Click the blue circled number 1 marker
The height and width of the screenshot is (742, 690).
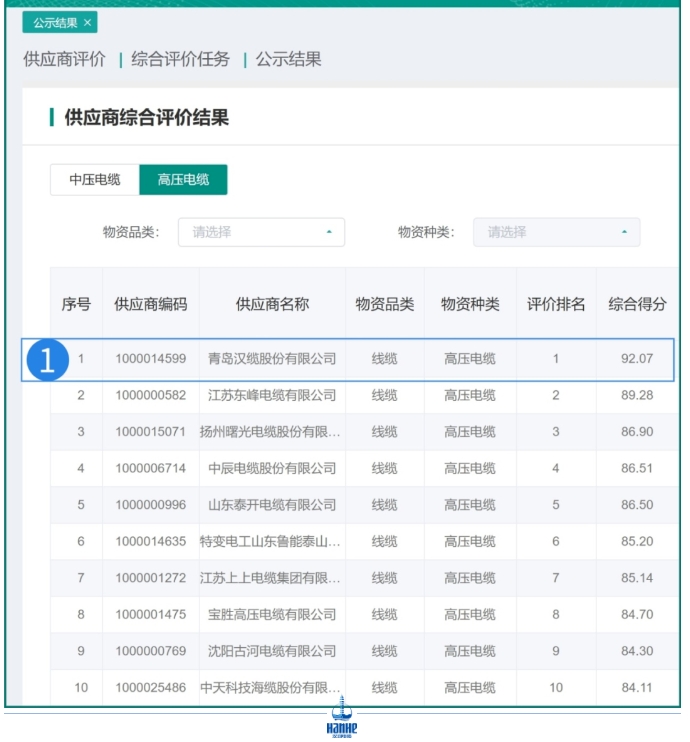[49, 360]
